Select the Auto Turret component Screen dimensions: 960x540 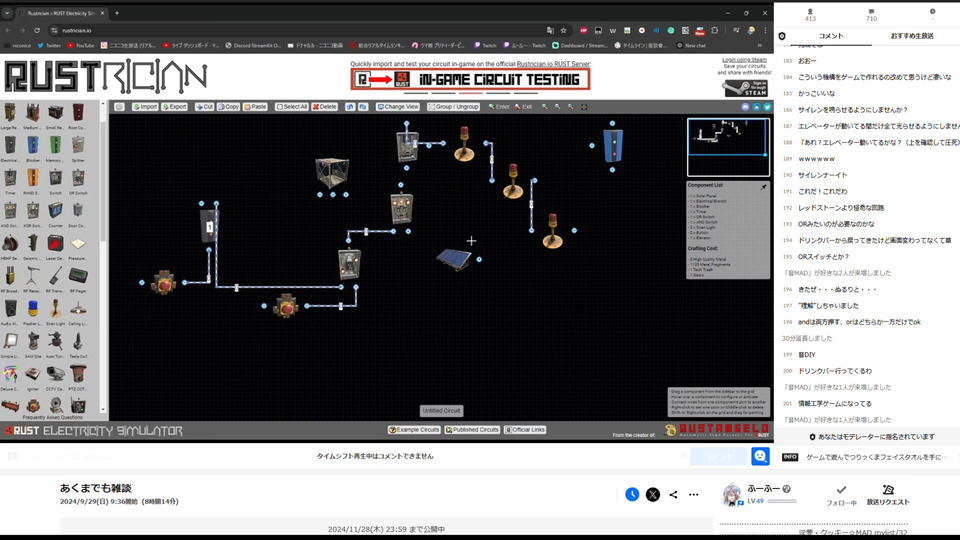pyautogui.click(x=55, y=343)
